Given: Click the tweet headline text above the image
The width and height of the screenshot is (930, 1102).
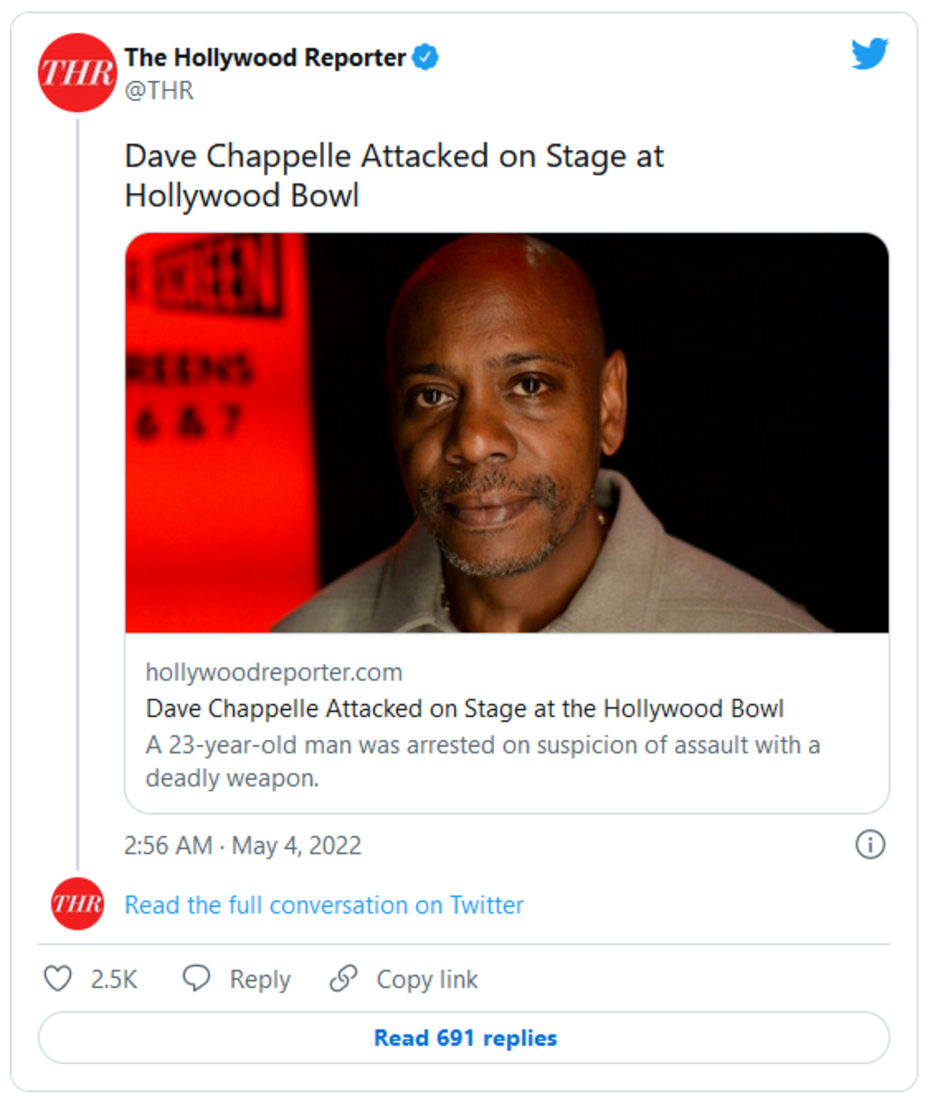Looking at the screenshot, I should coord(393,175).
